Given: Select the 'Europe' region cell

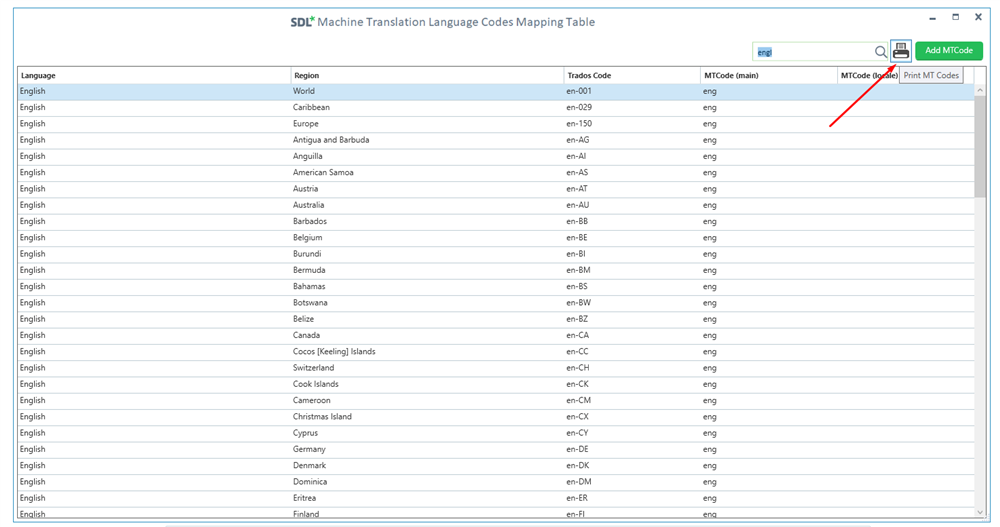Looking at the screenshot, I should (x=427, y=124).
